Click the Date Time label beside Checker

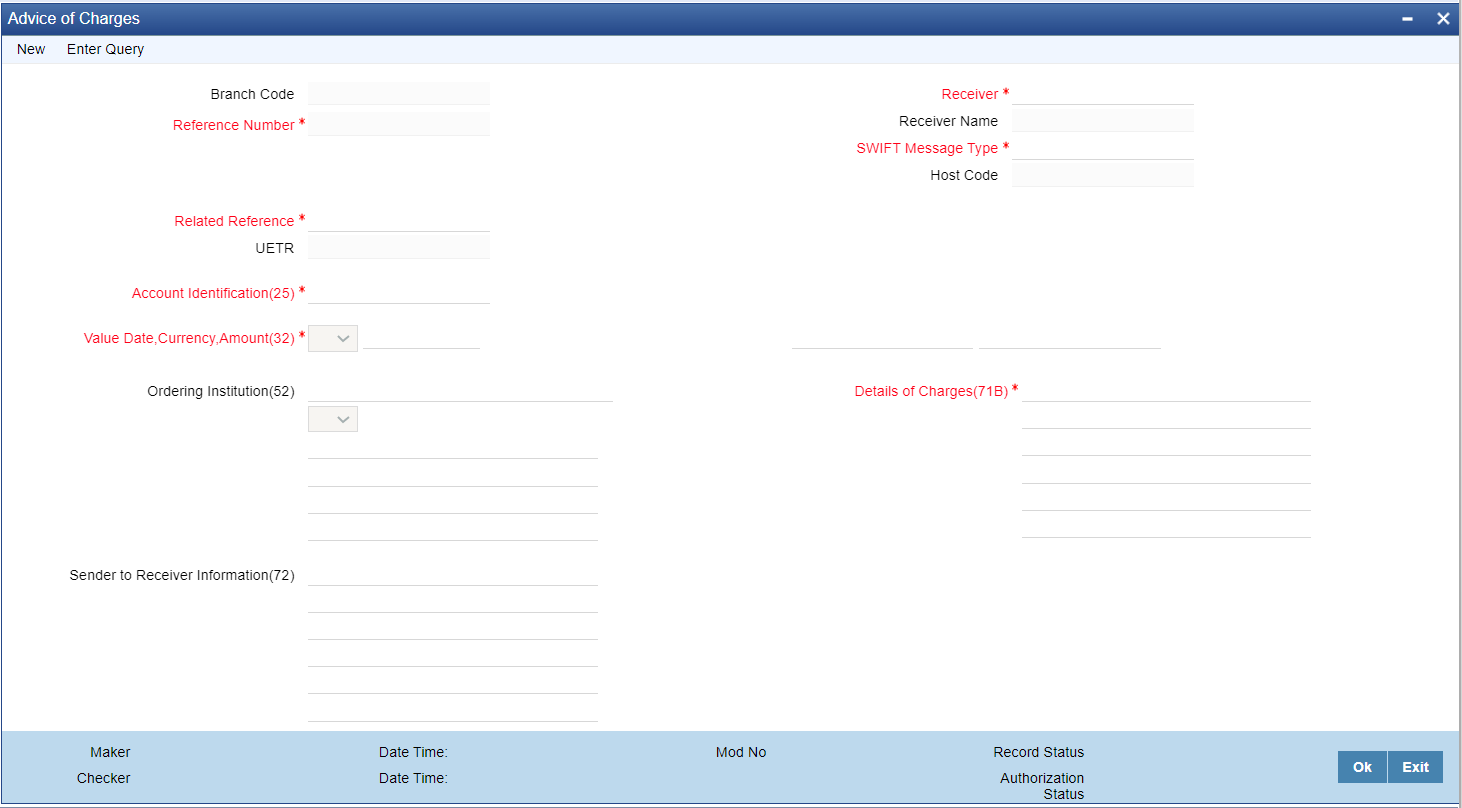(x=413, y=778)
